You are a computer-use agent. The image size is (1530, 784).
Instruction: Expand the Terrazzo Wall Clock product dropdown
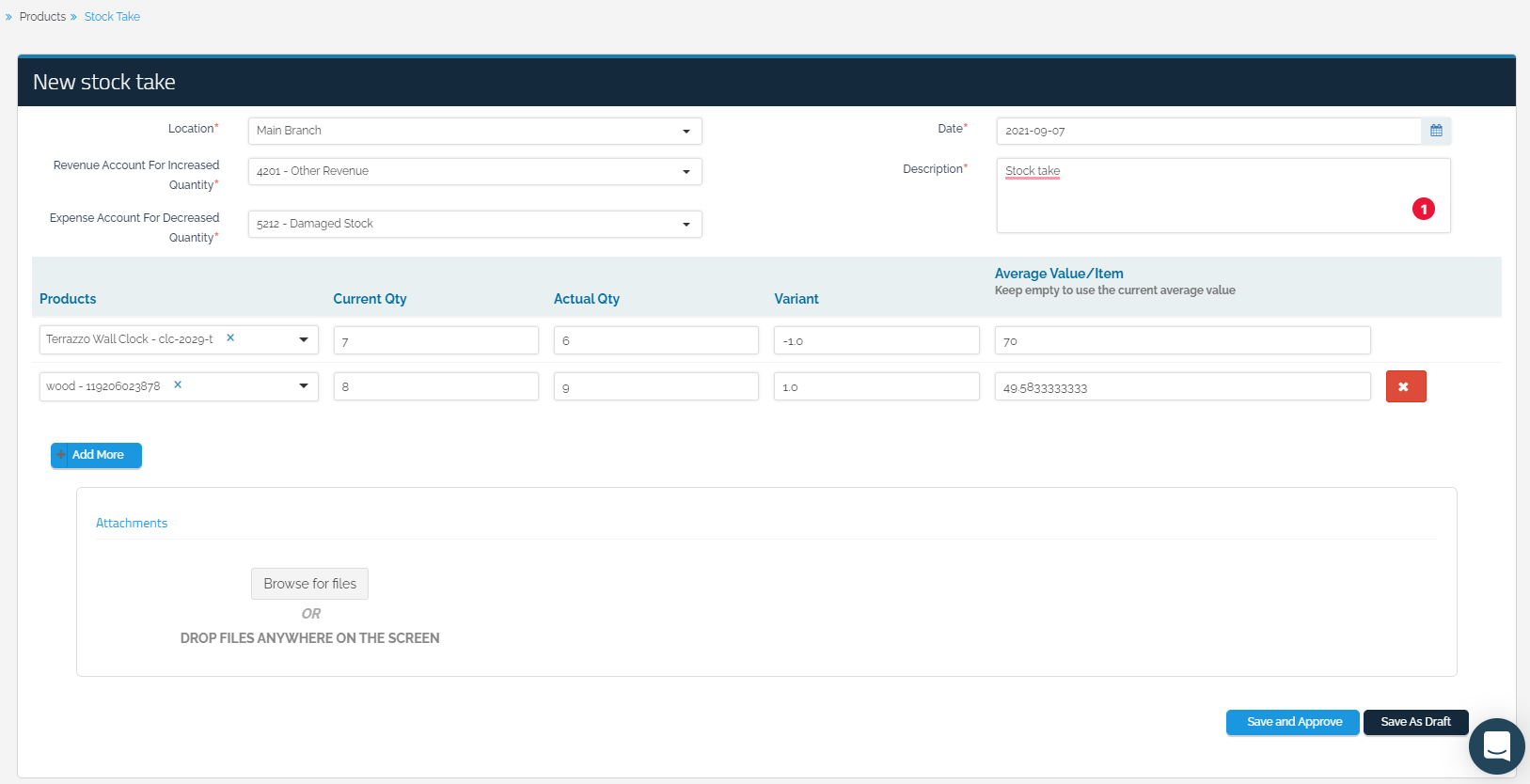[304, 339]
